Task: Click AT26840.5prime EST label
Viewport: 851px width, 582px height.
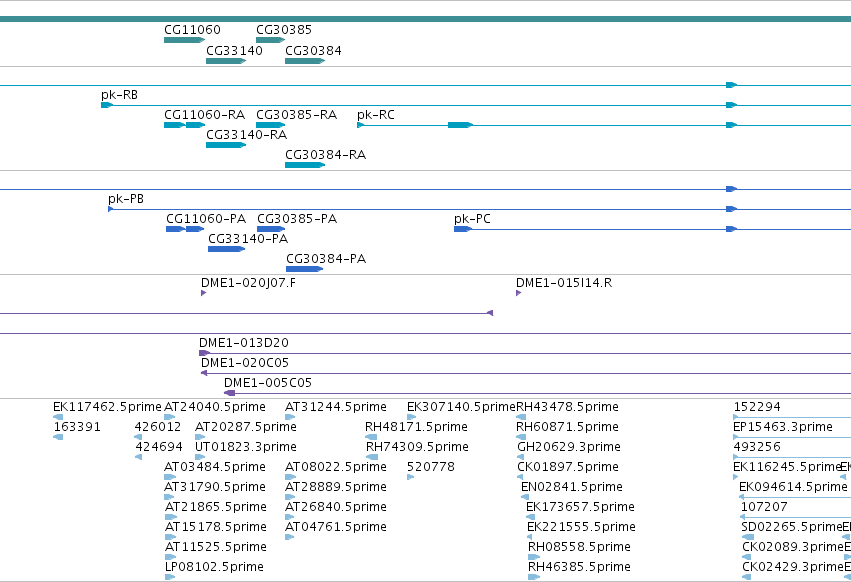Action: (x=336, y=507)
